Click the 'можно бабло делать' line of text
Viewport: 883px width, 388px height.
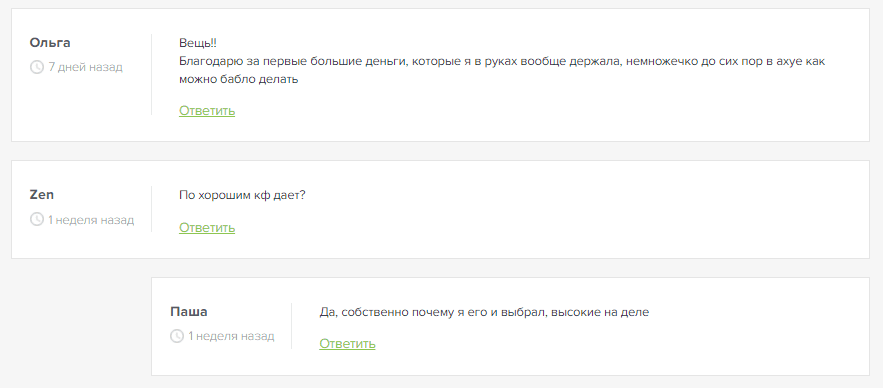click(238, 79)
